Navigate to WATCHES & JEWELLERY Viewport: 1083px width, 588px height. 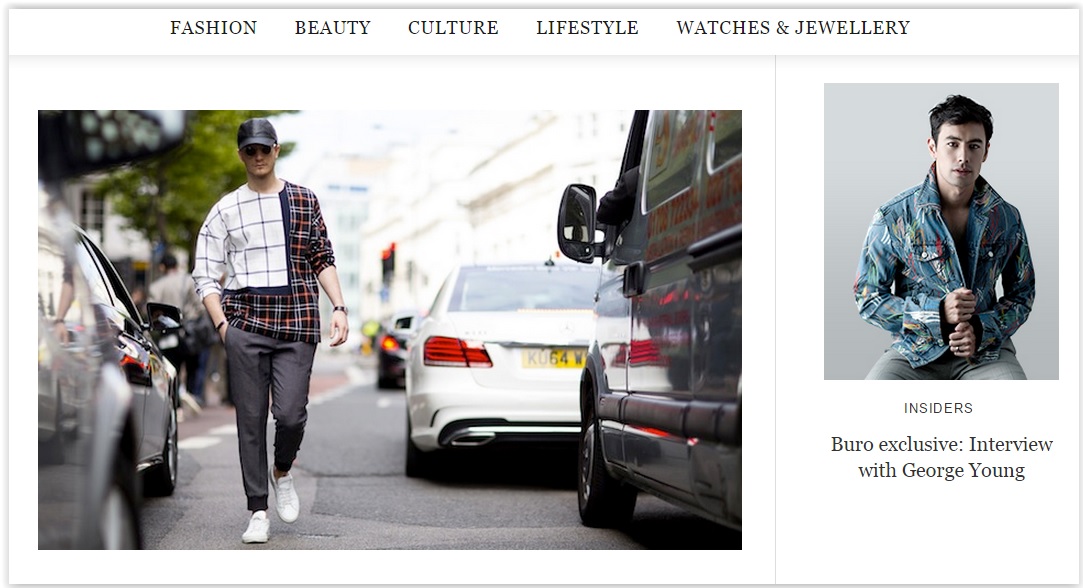pyautogui.click(x=793, y=28)
